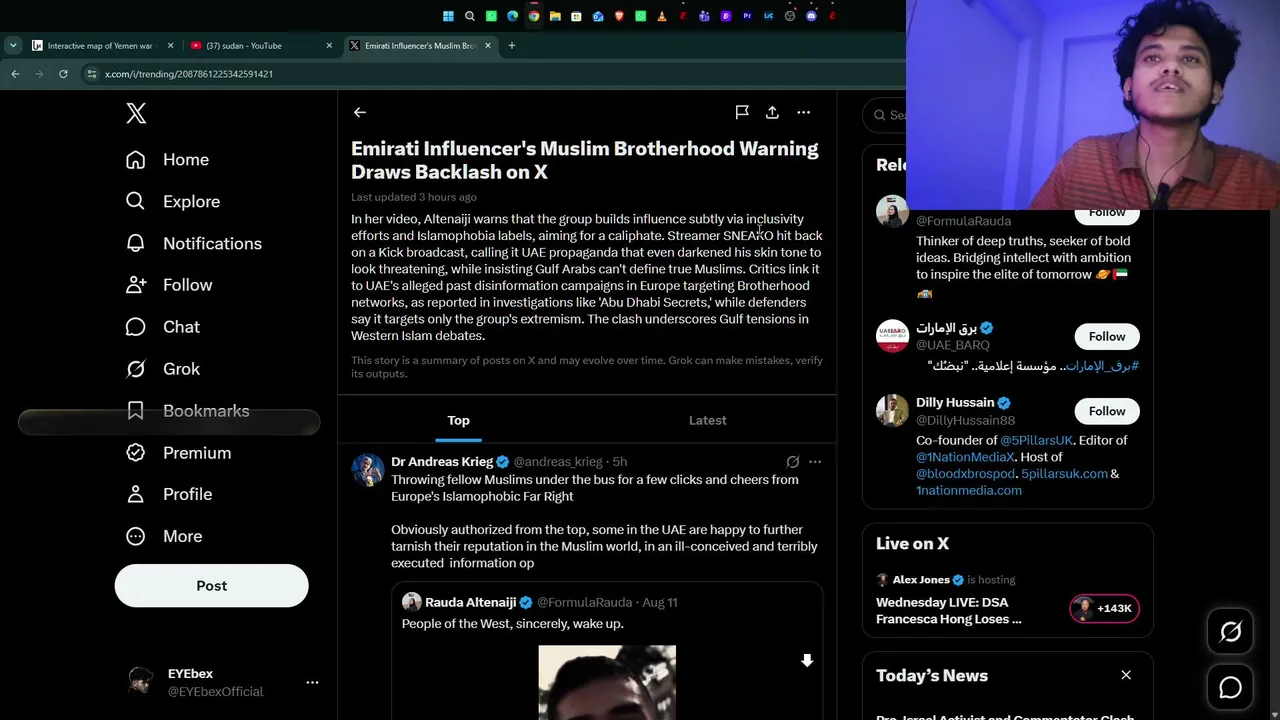The height and width of the screenshot is (720, 1280).
Task: Open Chat from the sidebar
Action: (x=162, y=327)
